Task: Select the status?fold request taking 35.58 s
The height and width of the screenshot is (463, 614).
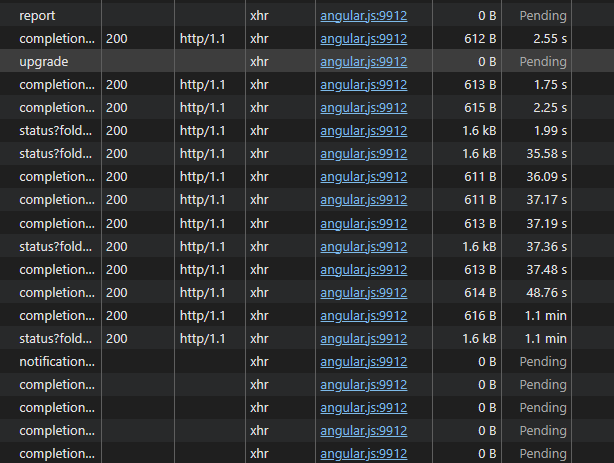Action: point(57,154)
